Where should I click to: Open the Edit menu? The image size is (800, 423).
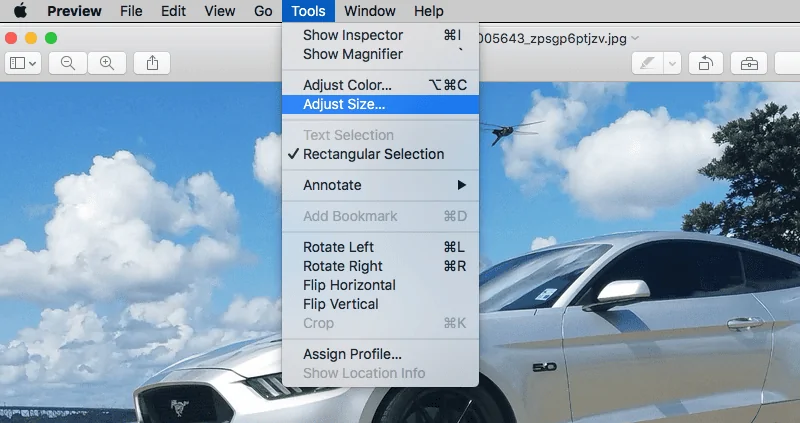pyautogui.click(x=173, y=11)
